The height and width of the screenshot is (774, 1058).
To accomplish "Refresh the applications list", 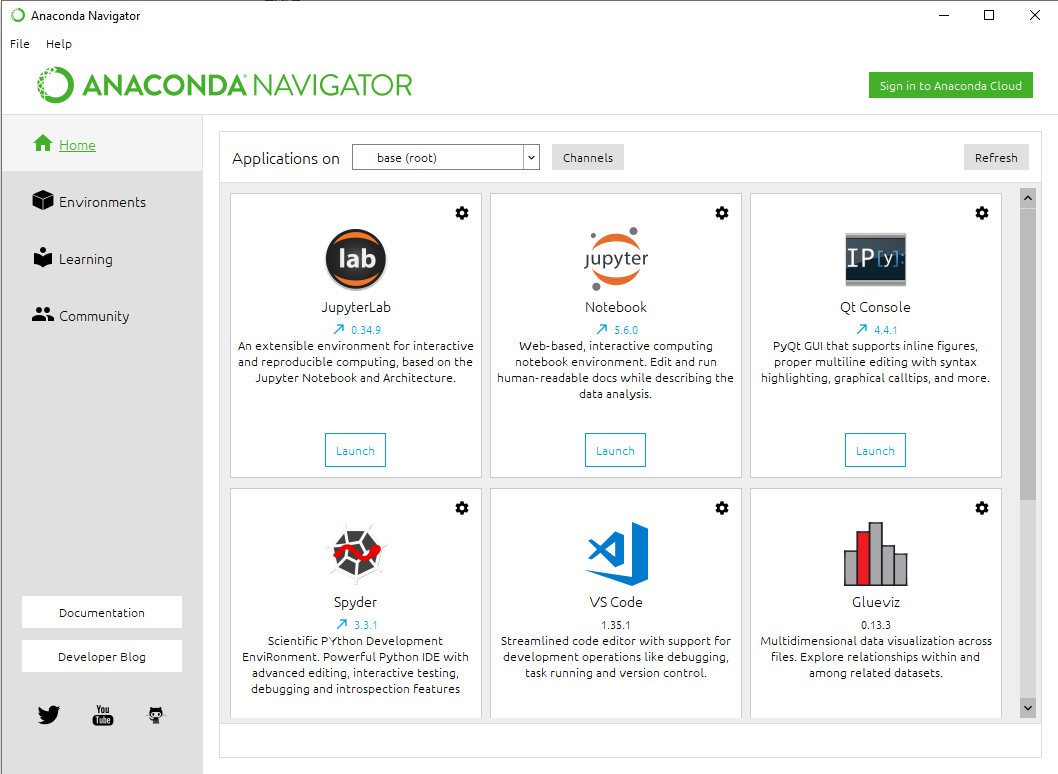I will point(996,157).
